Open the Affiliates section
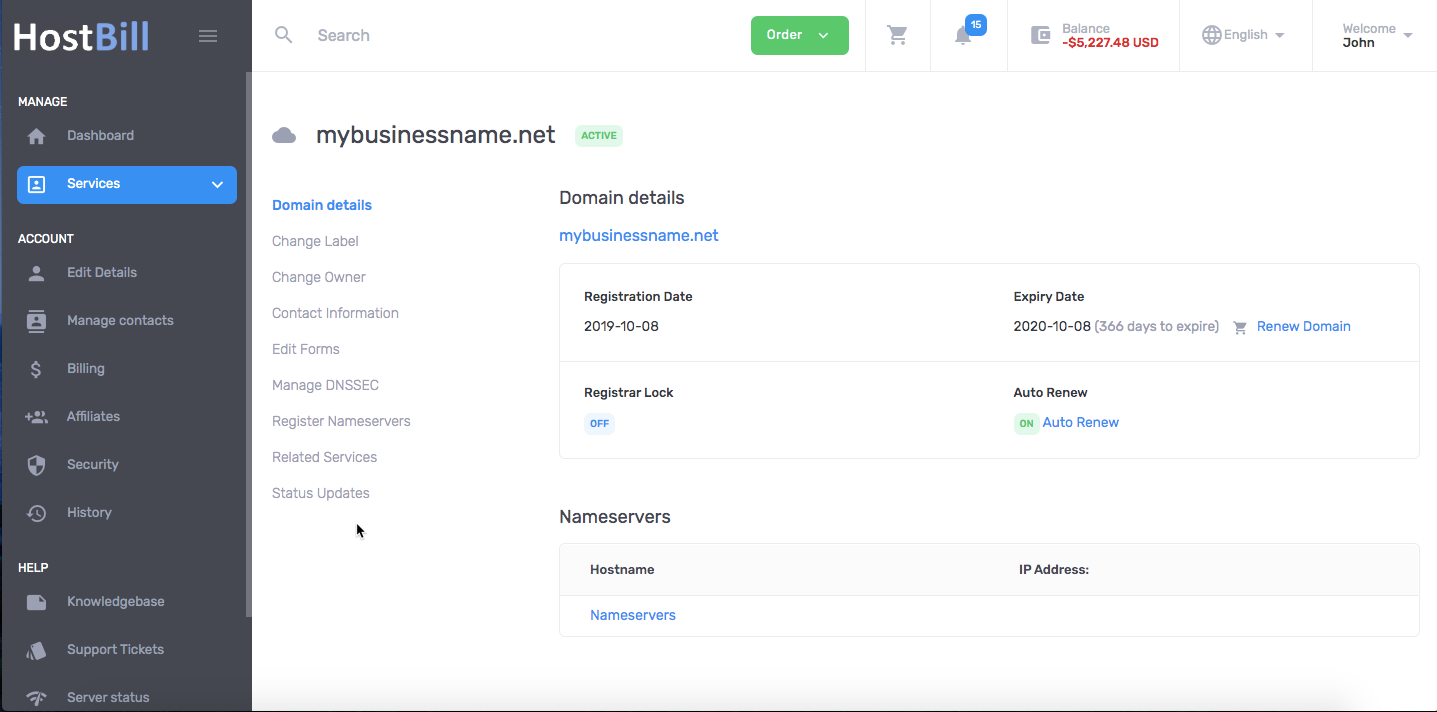 point(93,416)
